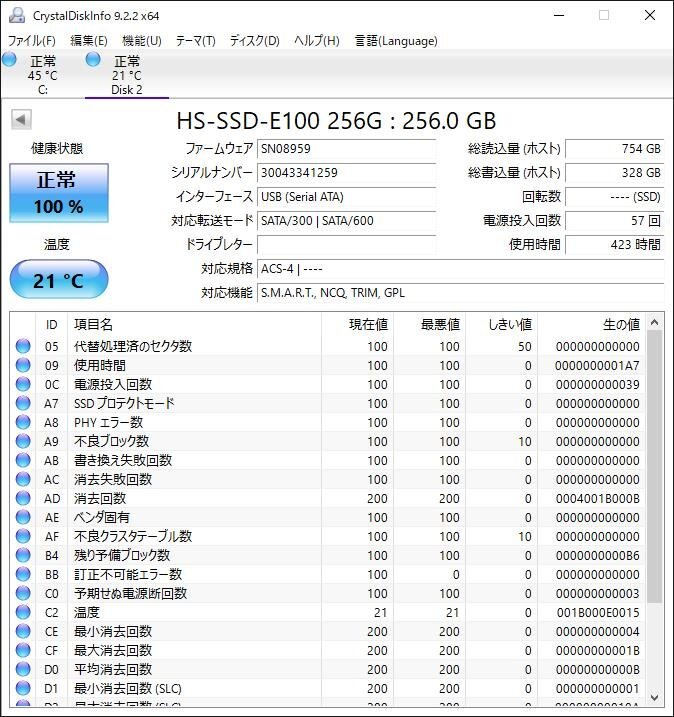Click raw value 0004001B000B in 消去回数 row
The height and width of the screenshot is (717, 674).
tap(597, 498)
